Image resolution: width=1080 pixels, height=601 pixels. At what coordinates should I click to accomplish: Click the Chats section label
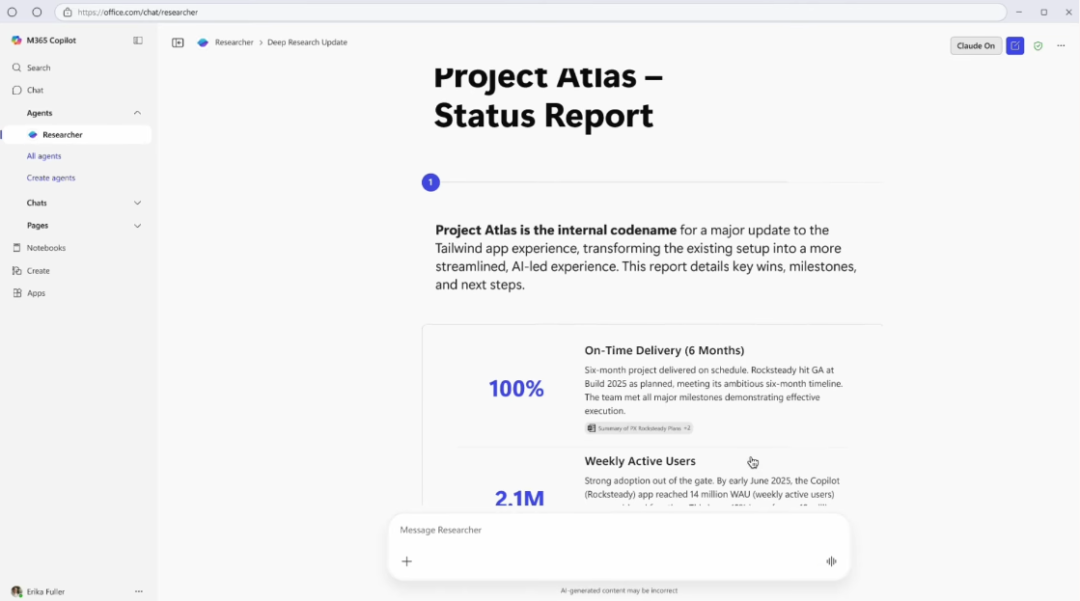(37, 203)
